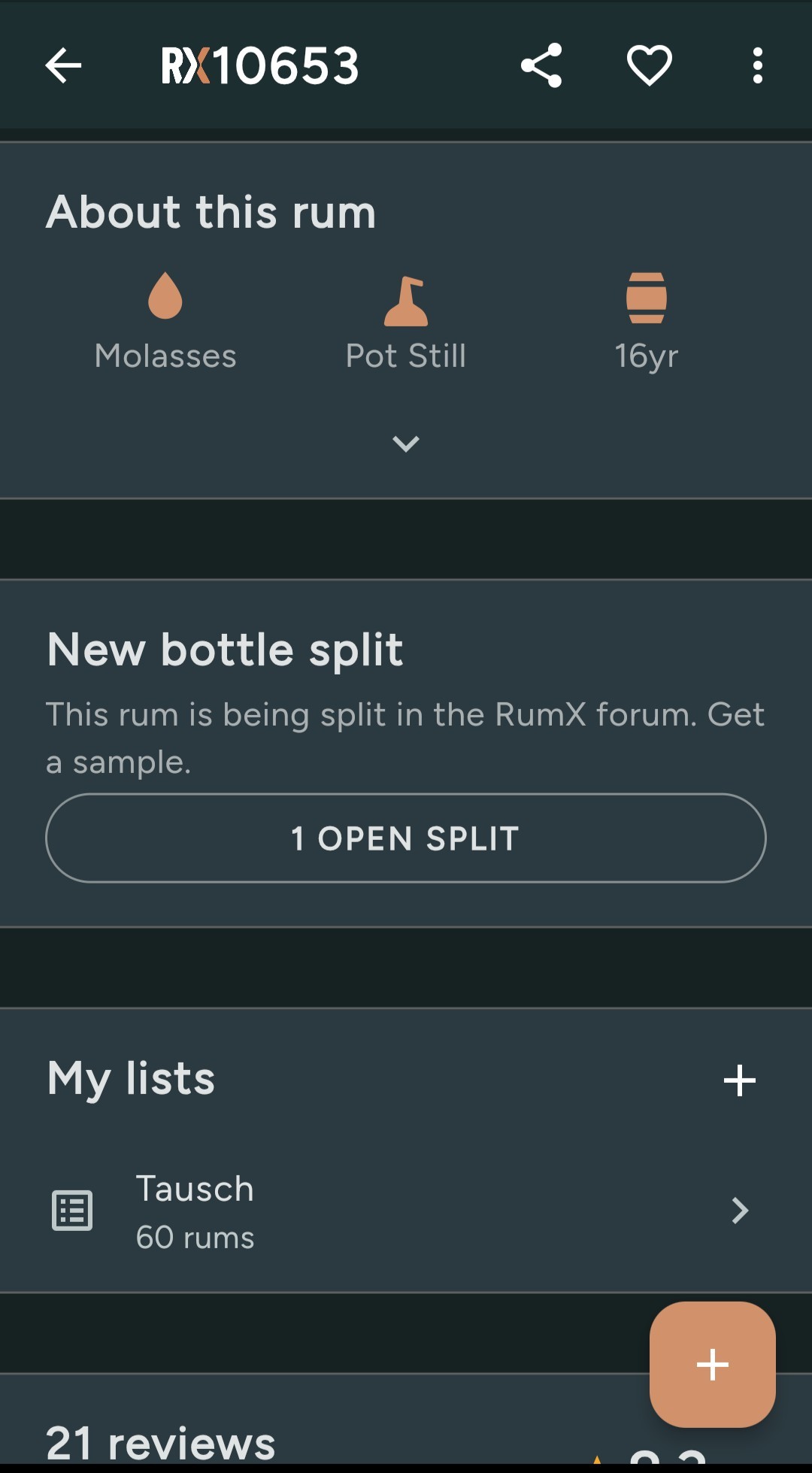This screenshot has height=1473, width=812.
Task: Tap the Molasses label text
Action: 165,356
